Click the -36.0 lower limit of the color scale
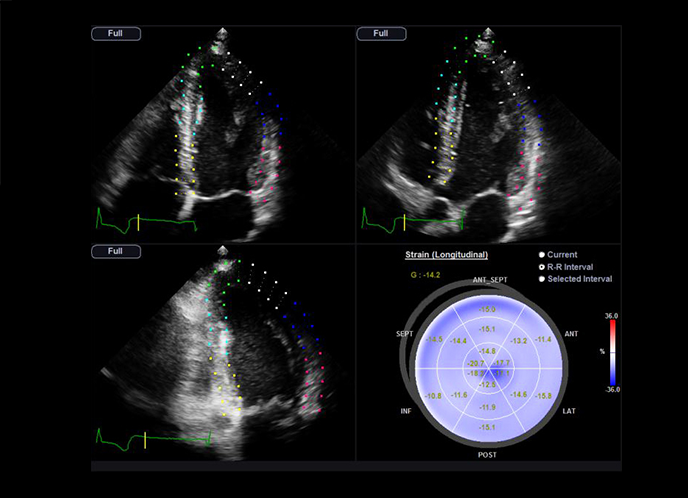 (x=612, y=390)
